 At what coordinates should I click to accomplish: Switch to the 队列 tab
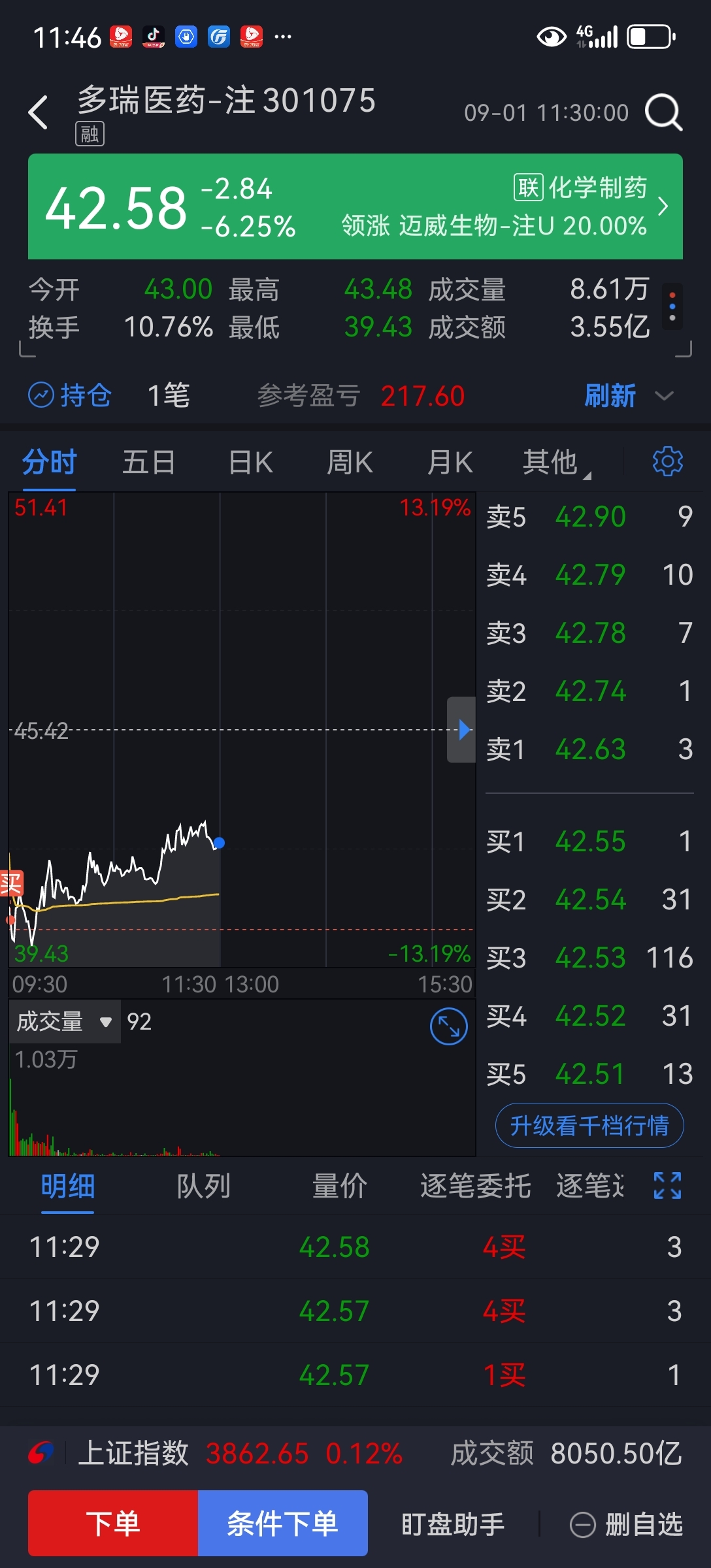click(x=203, y=1186)
